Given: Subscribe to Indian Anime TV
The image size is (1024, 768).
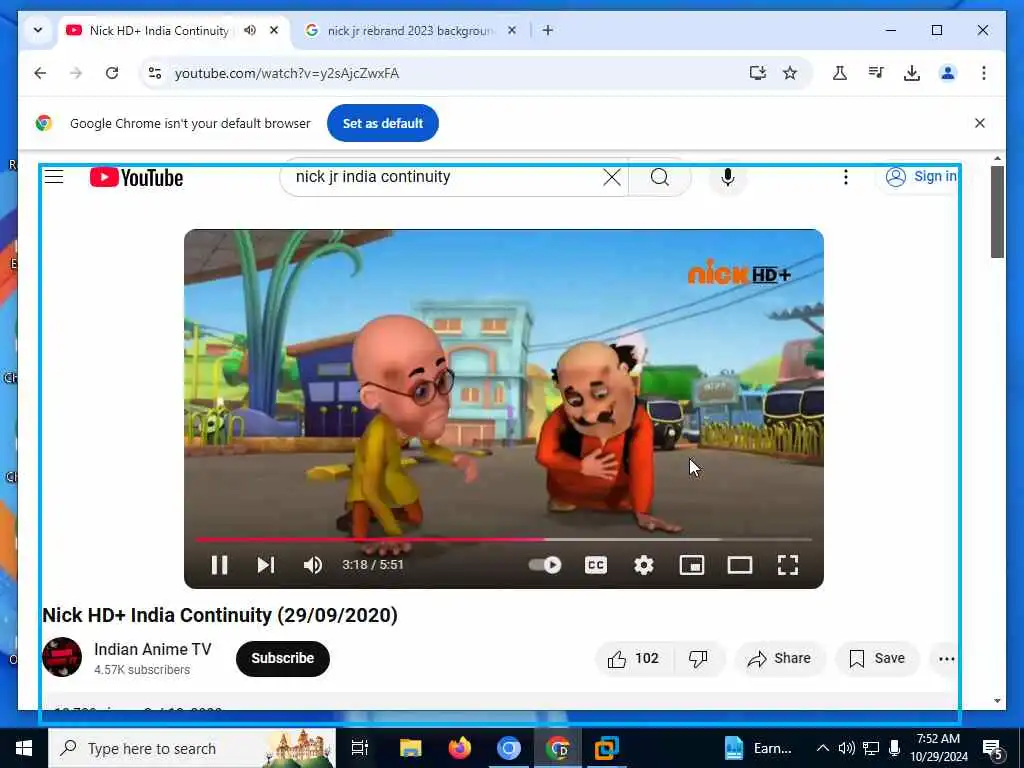Looking at the screenshot, I should coord(283,658).
